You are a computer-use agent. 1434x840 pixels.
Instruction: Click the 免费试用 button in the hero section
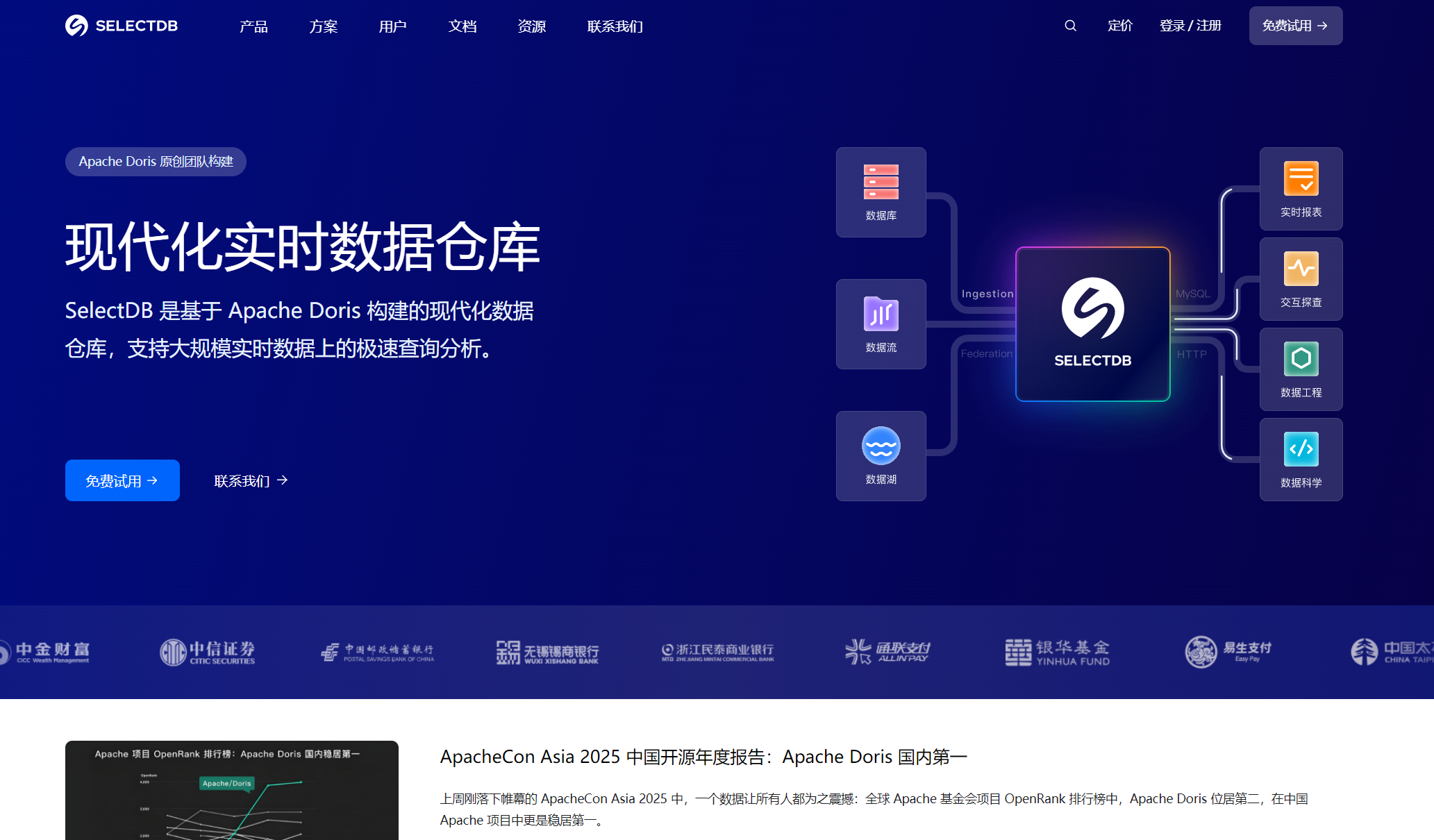click(122, 480)
